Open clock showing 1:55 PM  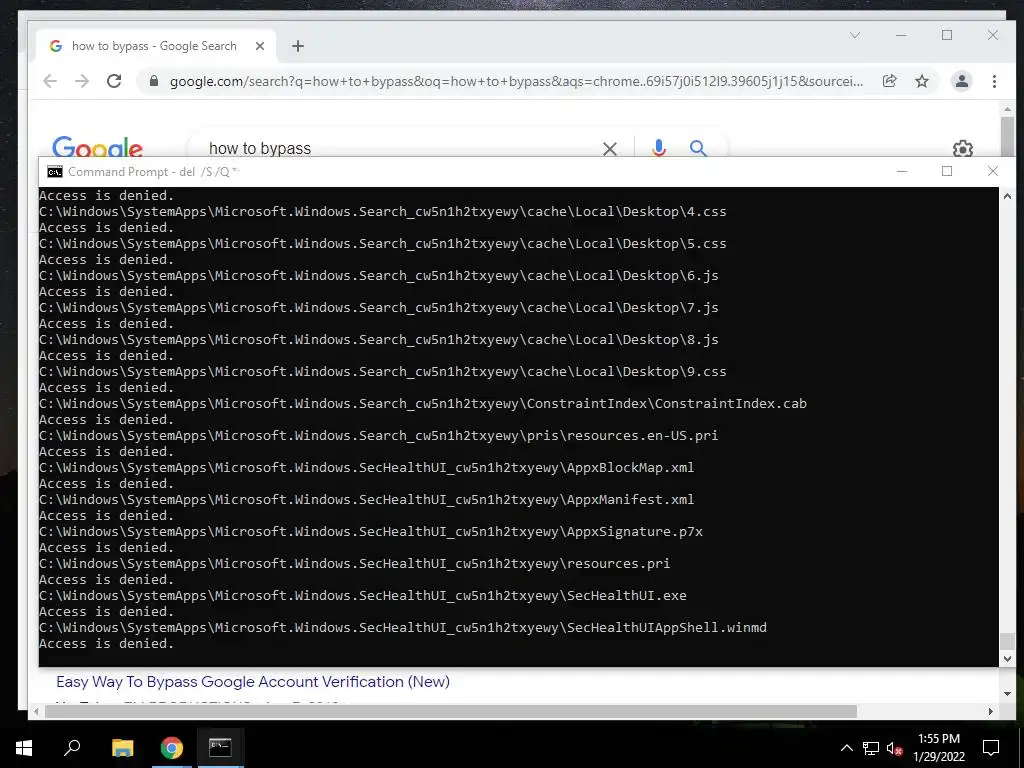pyautogui.click(x=938, y=748)
